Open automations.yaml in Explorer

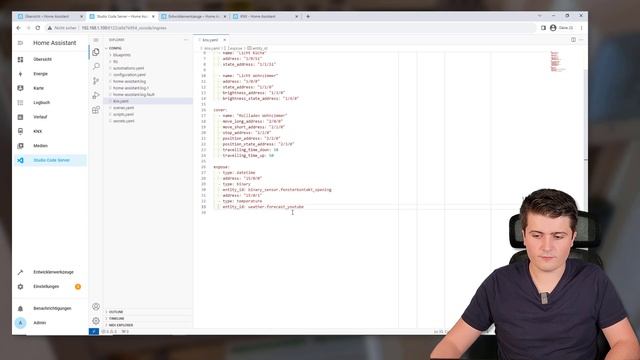tap(128, 68)
